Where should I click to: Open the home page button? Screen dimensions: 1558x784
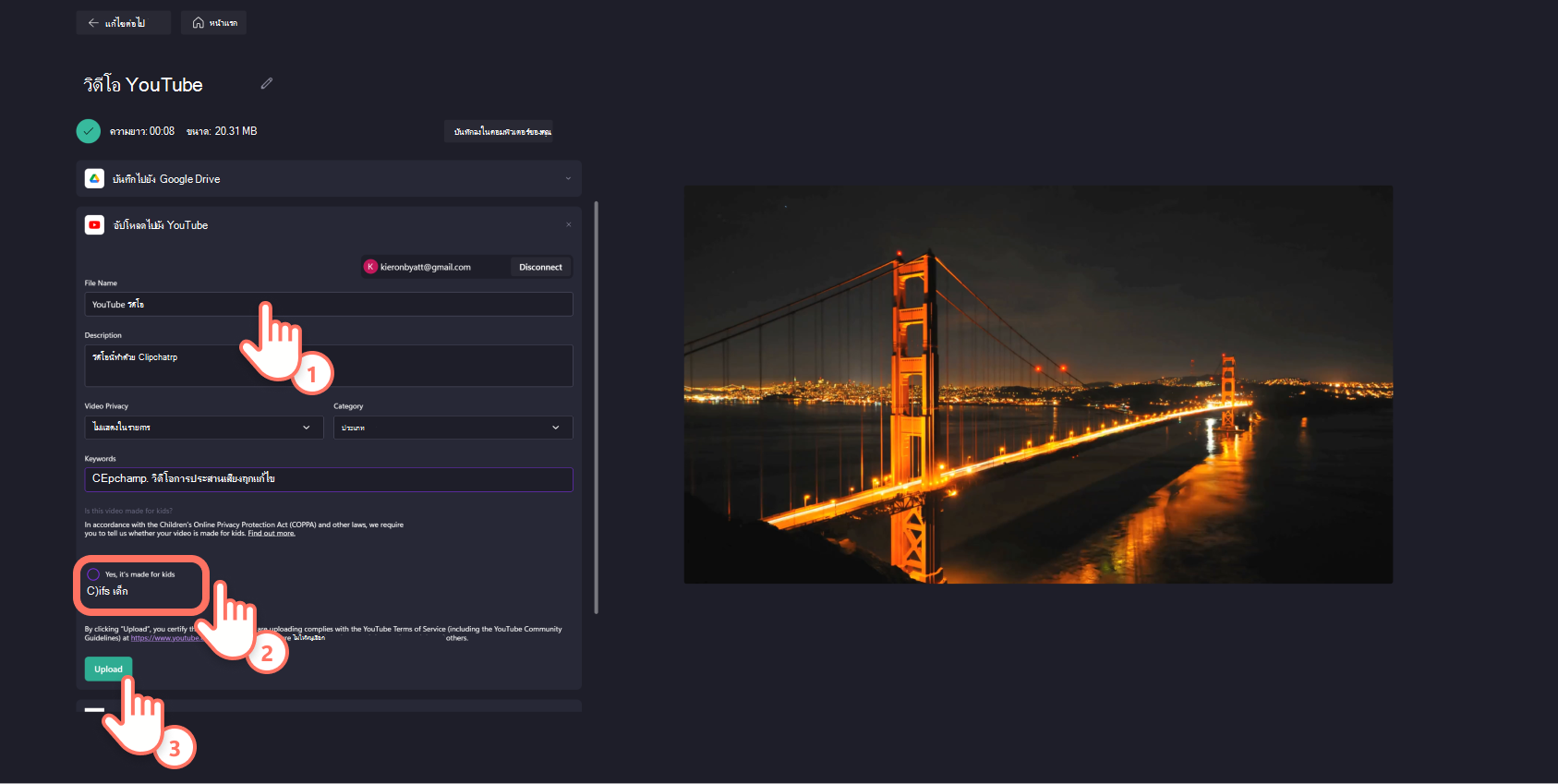click(x=214, y=23)
